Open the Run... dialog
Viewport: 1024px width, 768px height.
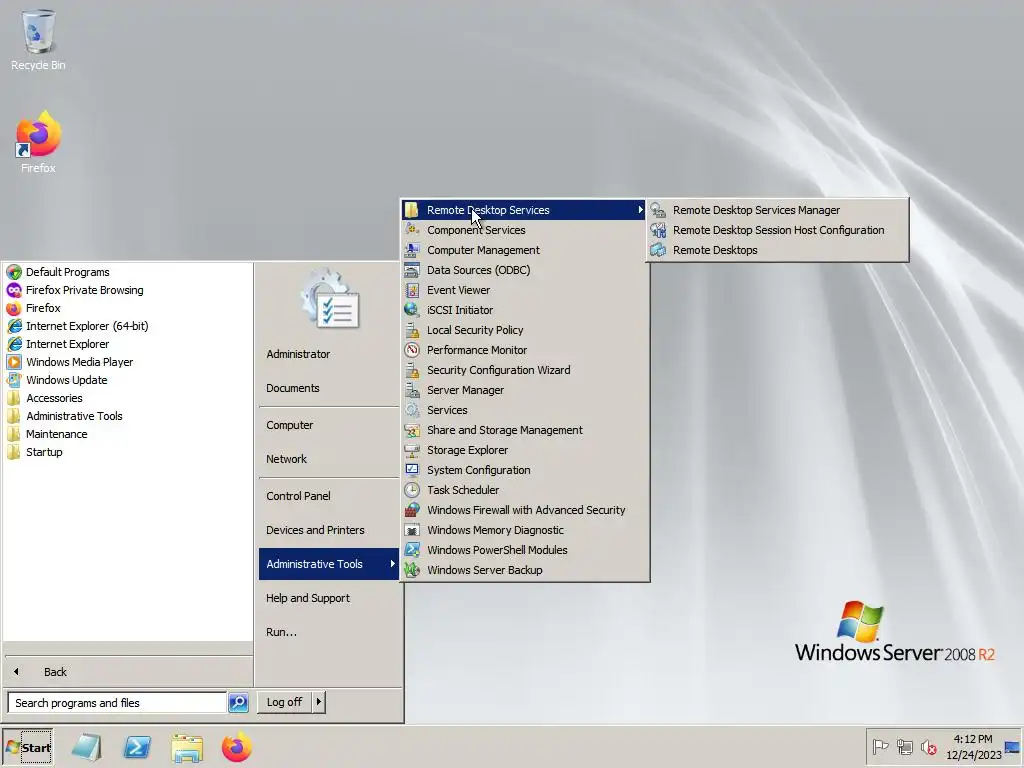tap(329, 632)
